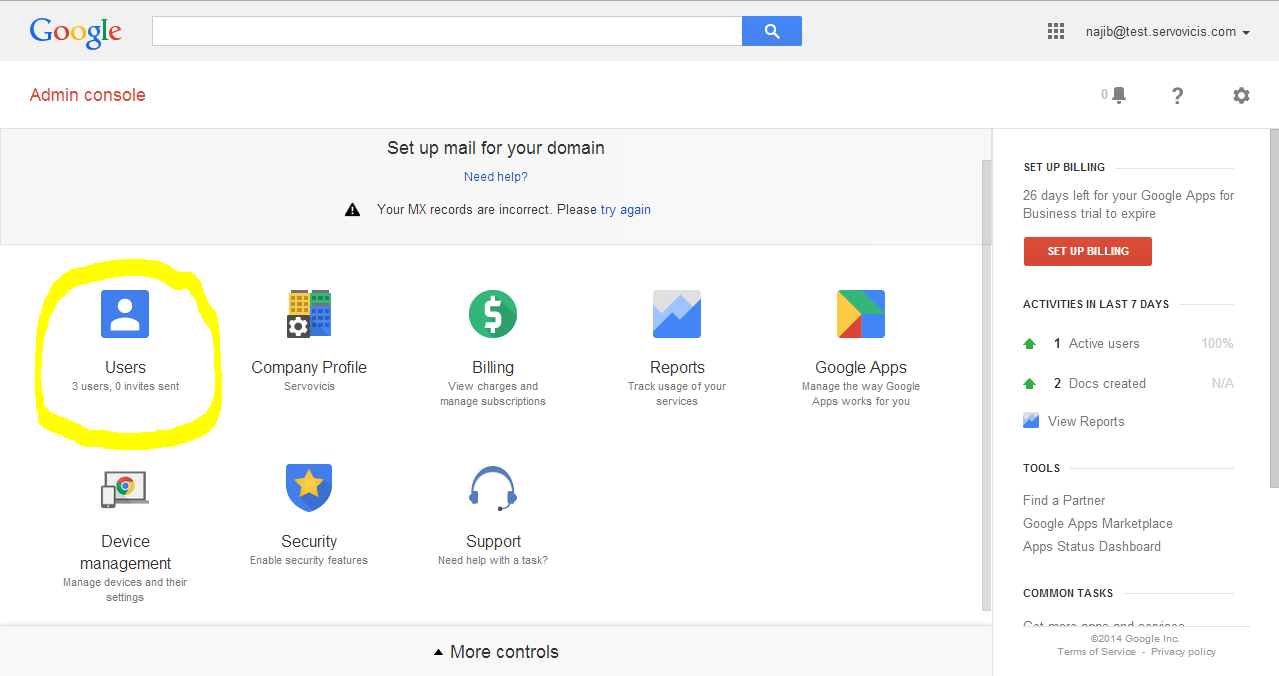Image resolution: width=1279 pixels, height=676 pixels.
Task: Click "View charges and manage subscriptions" text
Action: point(493,394)
